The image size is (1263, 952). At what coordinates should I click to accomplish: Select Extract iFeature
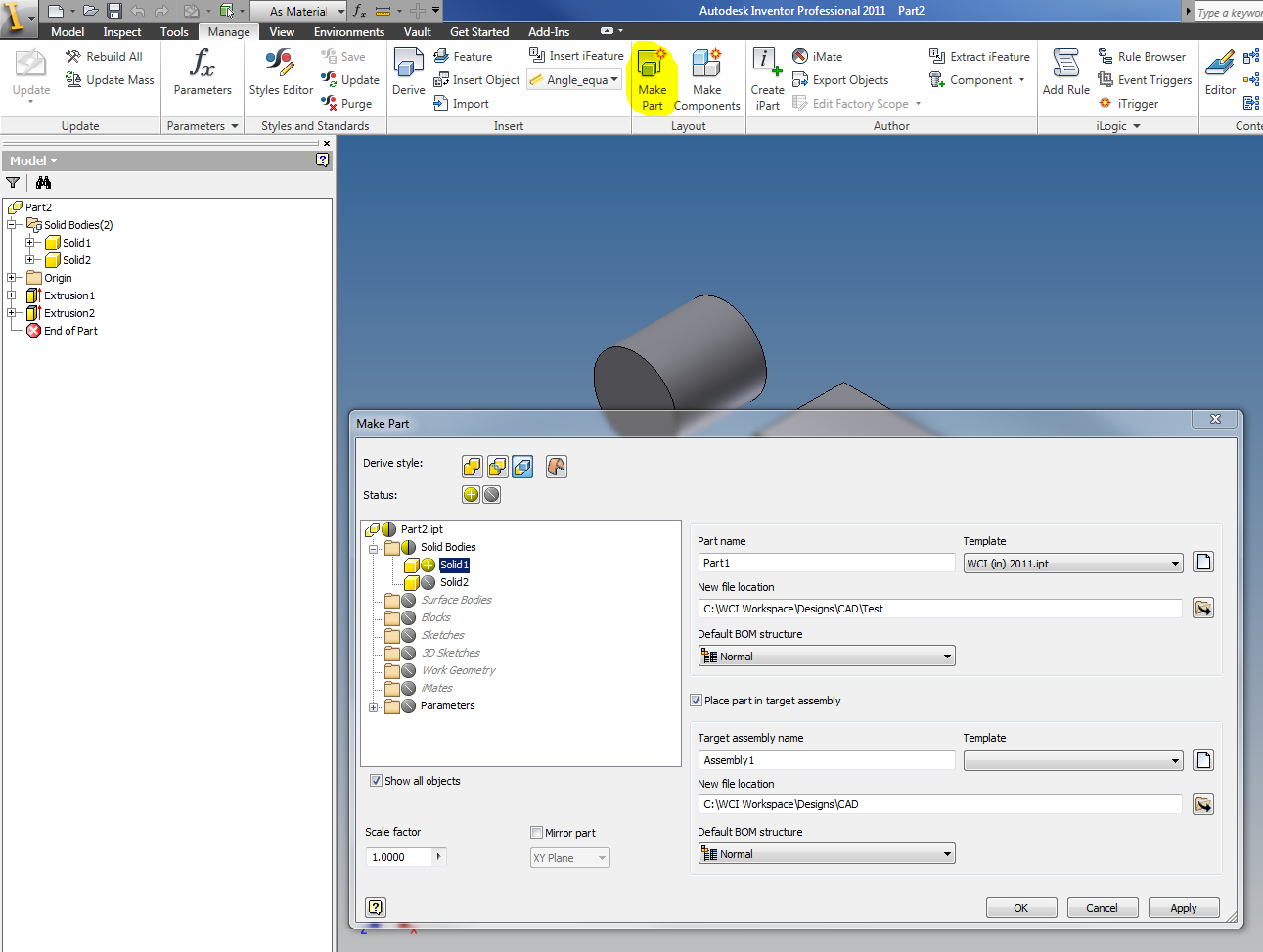coord(979,57)
